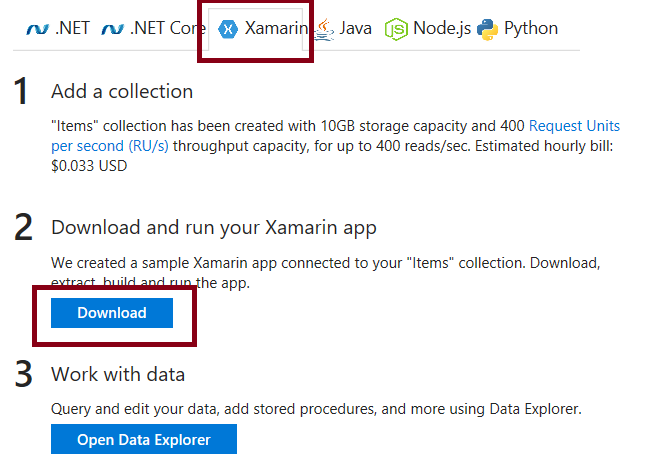Choose the Node.js tab label
This screenshot has width=650, height=469.
click(x=441, y=29)
